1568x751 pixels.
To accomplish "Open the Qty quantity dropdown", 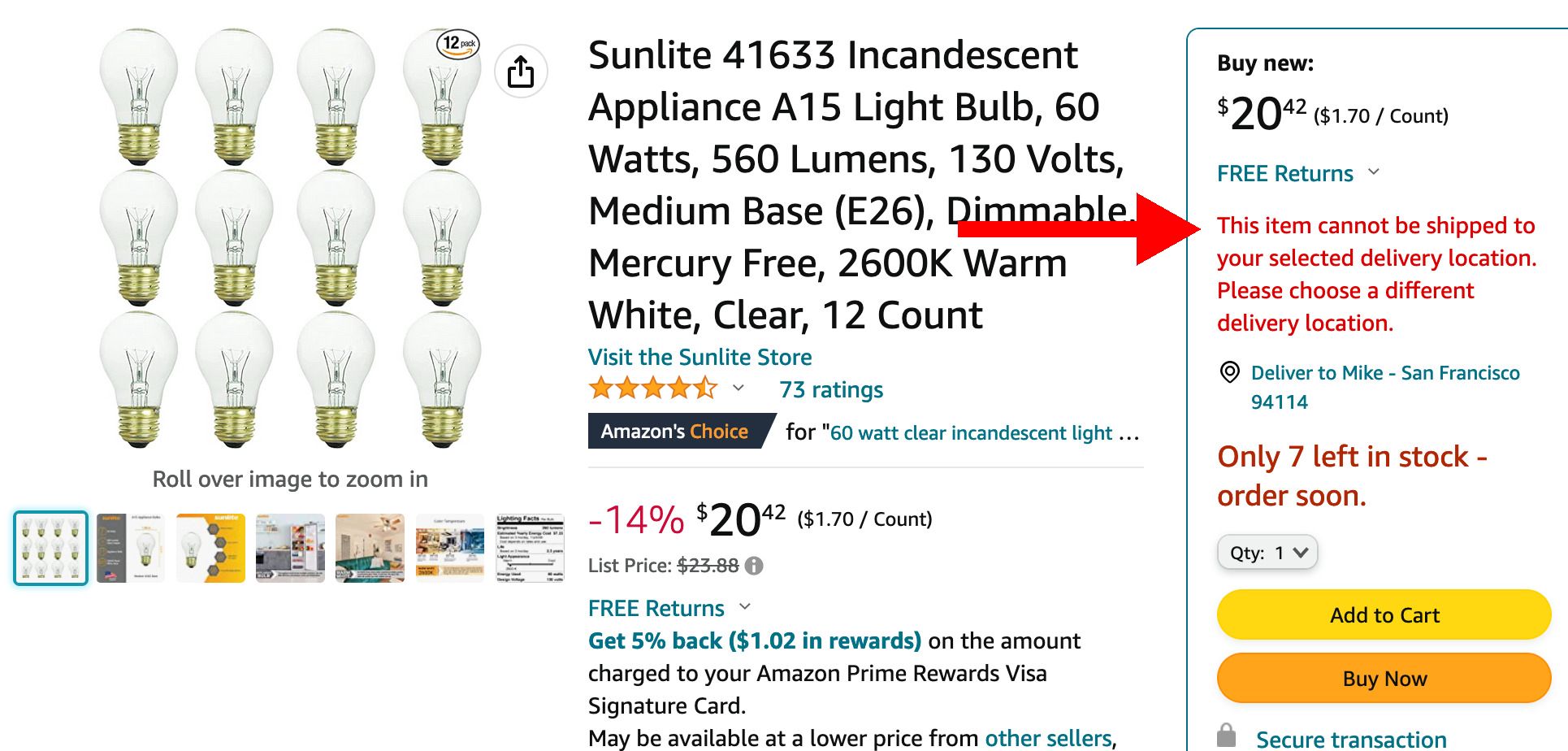I will (1267, 553).
